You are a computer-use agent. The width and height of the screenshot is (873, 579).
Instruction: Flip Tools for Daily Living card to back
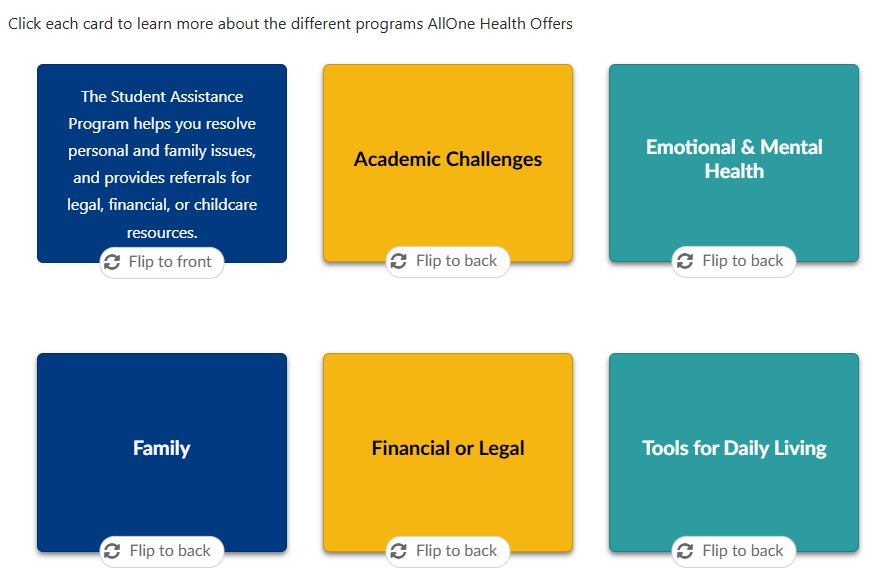point(734,551)
